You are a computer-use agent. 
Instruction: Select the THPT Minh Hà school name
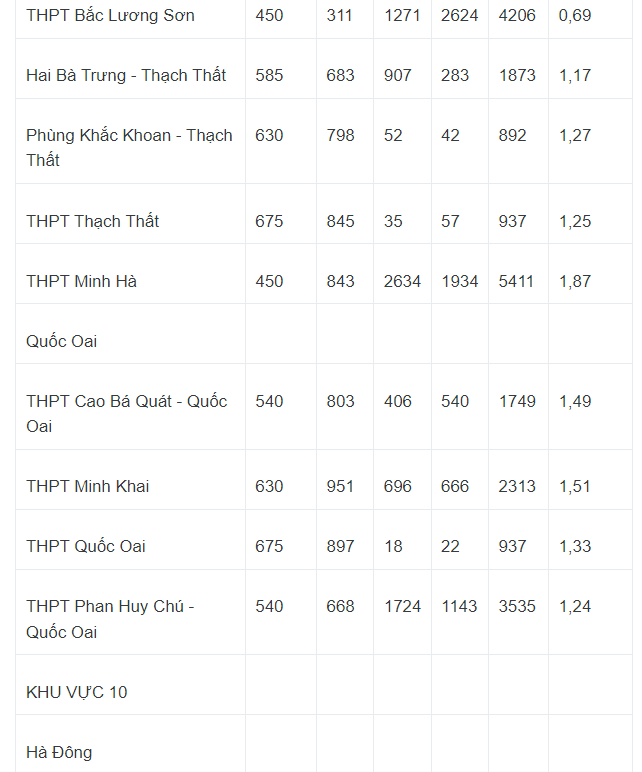click(81, 281)
